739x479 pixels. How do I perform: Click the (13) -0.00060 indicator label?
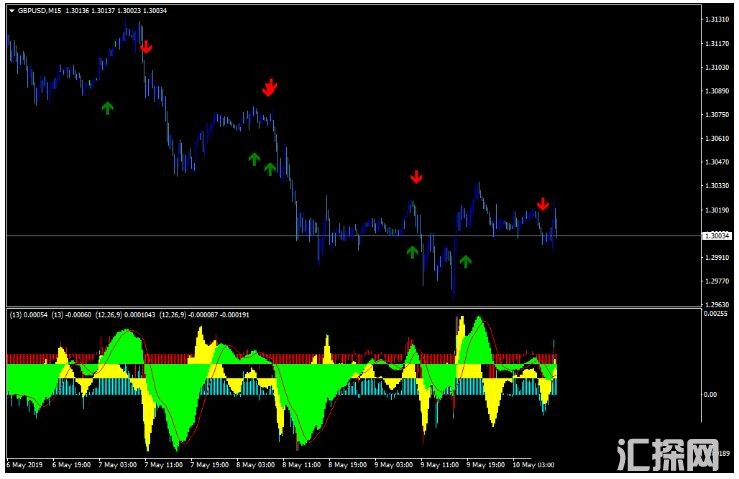(x=71, y=314)
